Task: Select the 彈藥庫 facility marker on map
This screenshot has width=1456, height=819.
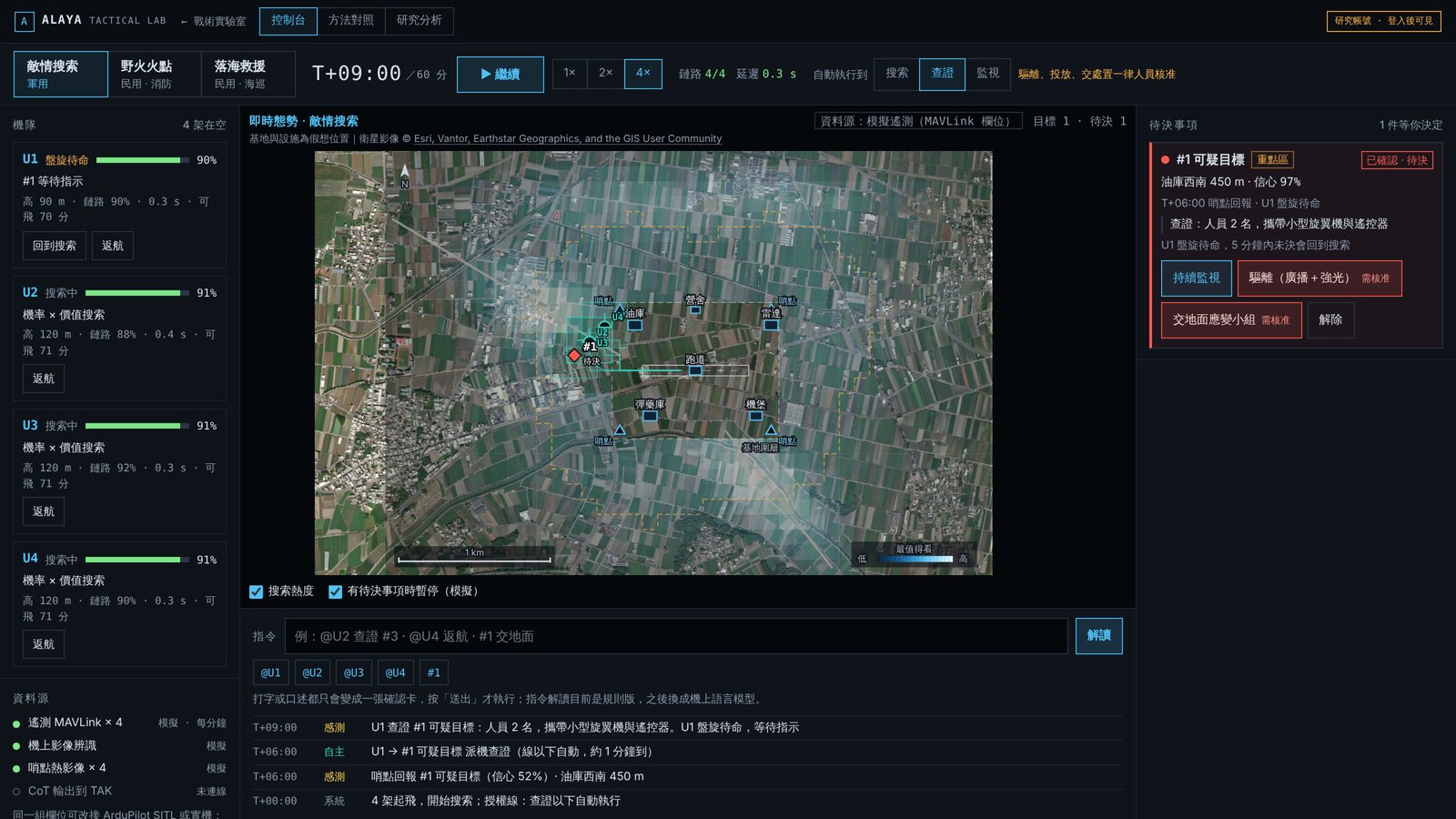Action: pyautogui.click(x=650, y=416)
